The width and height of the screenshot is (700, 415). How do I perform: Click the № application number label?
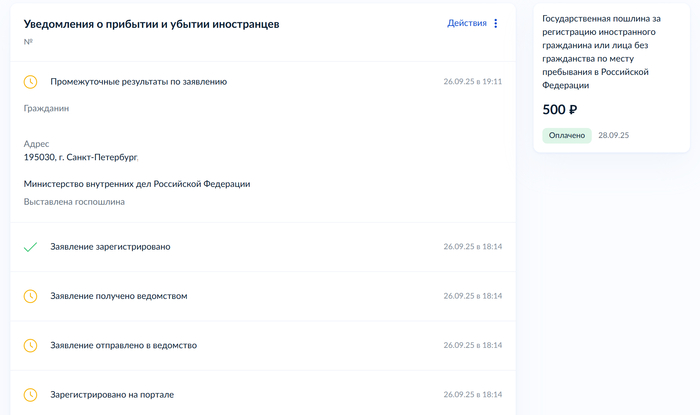click(x=28, y=42)
